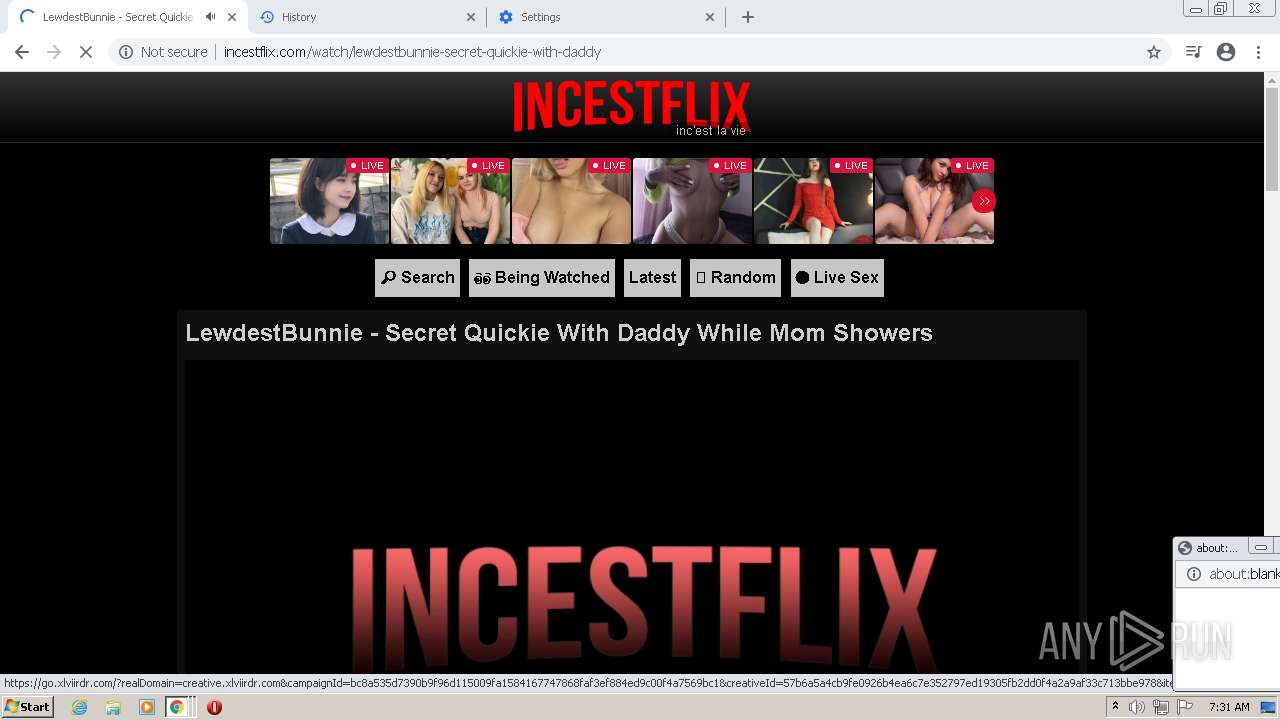
Task: Mute the audio icon on first tab
Action: [210, 17]
